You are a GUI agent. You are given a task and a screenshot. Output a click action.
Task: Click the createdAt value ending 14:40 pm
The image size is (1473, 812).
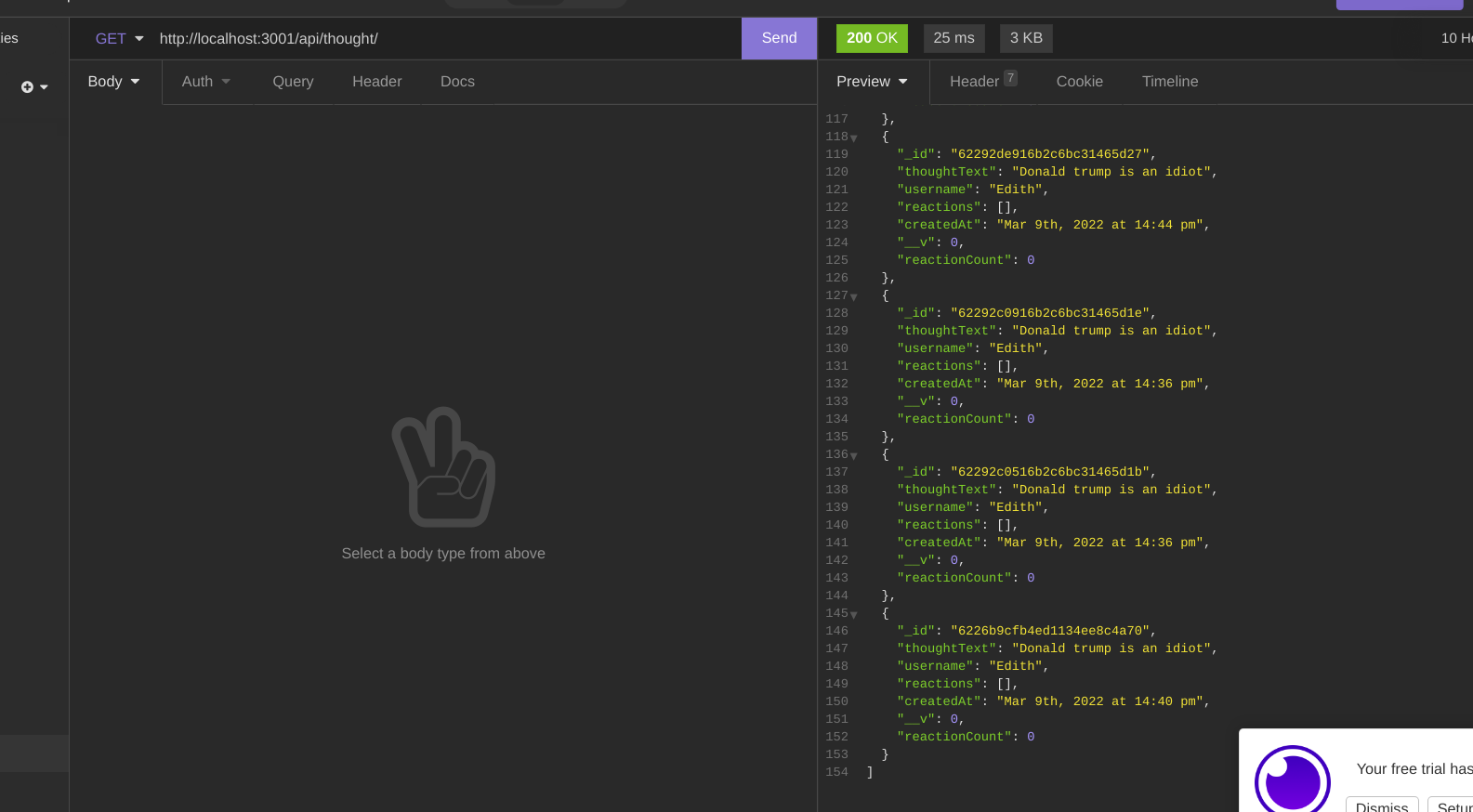point(1100,701)
